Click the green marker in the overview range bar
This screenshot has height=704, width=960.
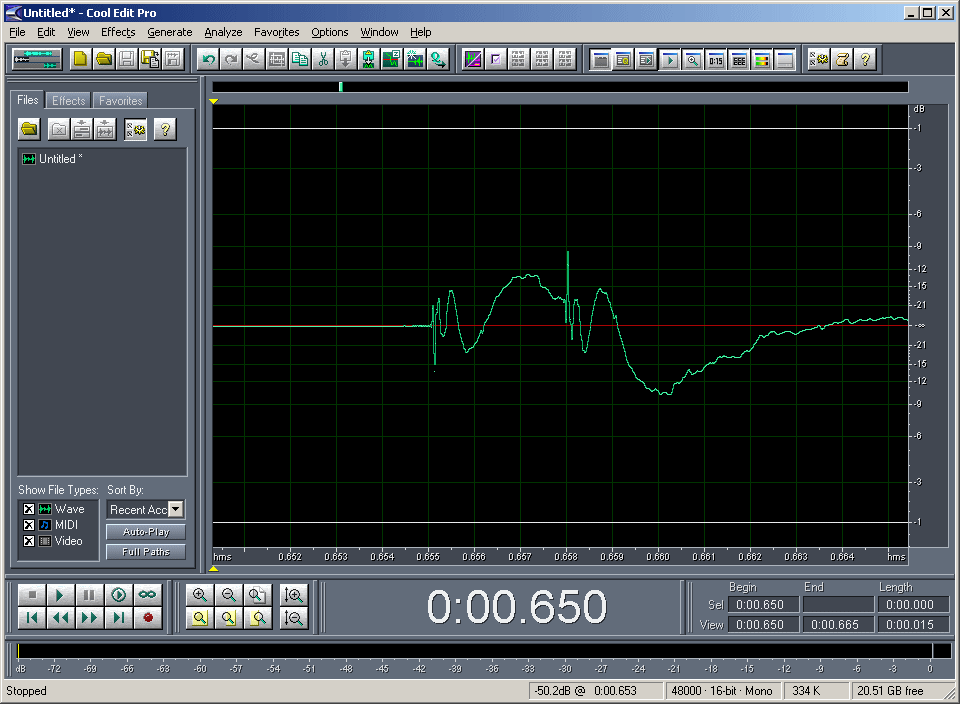[x=341, y=87]
